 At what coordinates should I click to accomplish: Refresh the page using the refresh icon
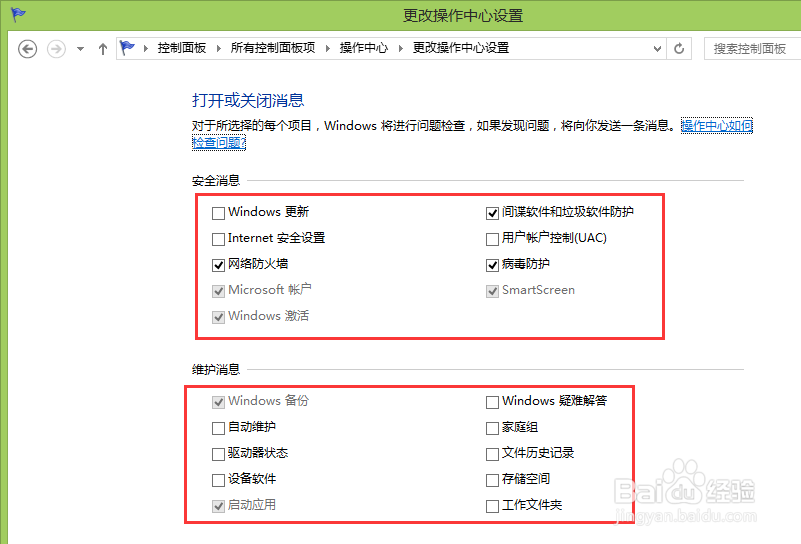click(679, 49)
